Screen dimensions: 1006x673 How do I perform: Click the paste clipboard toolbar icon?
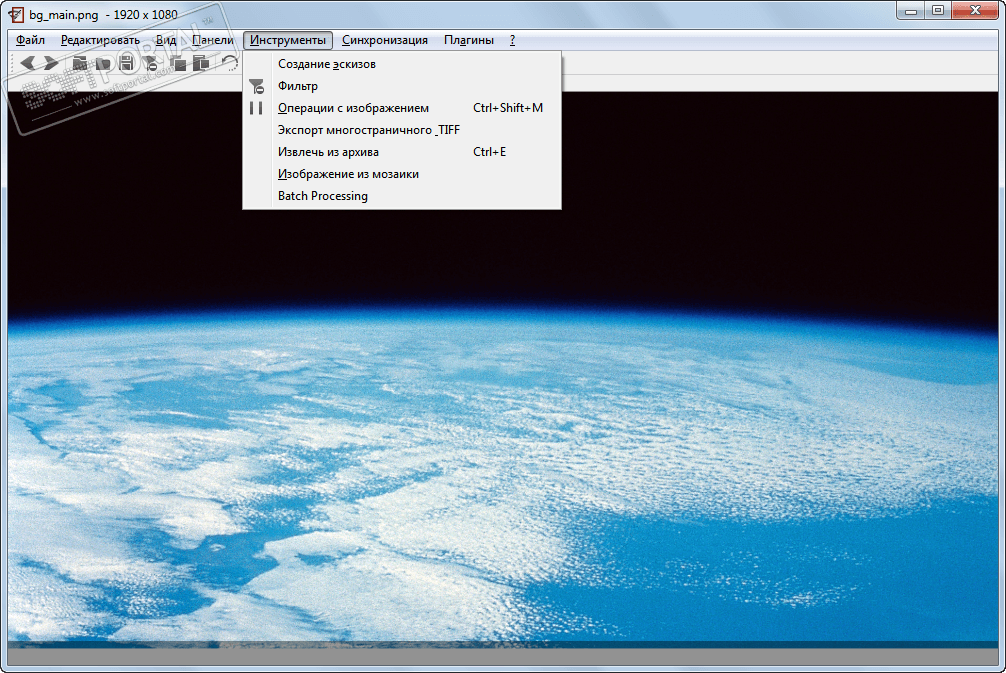[201, 63]
